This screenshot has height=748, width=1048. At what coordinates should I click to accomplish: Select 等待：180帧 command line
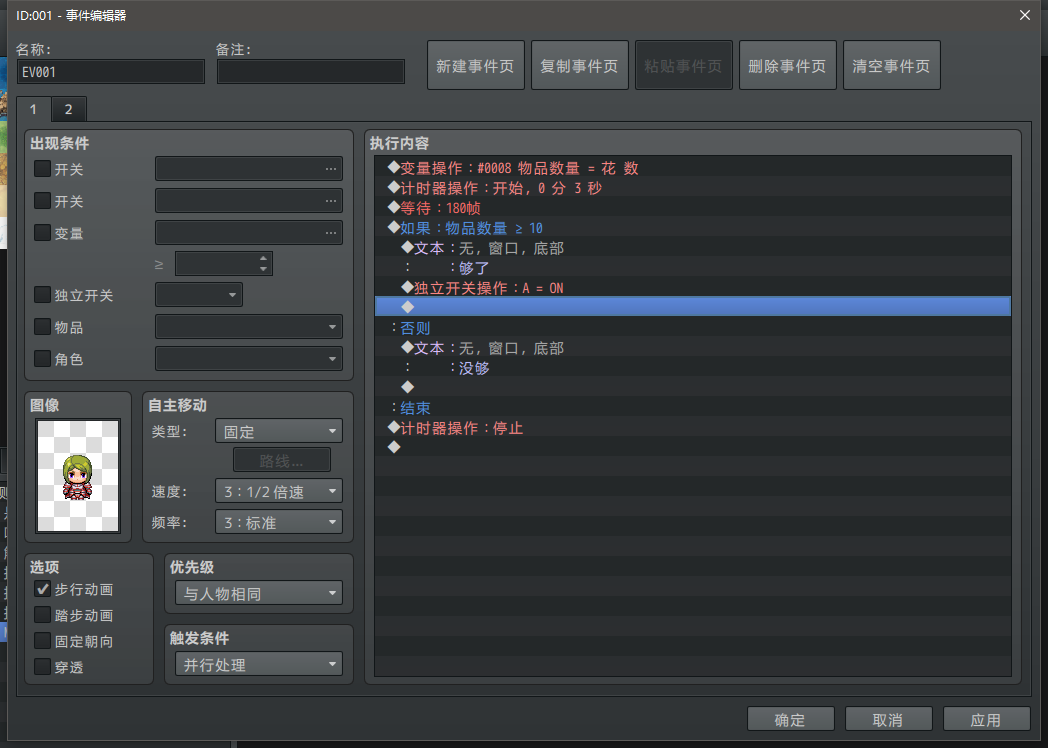point(693,208)
